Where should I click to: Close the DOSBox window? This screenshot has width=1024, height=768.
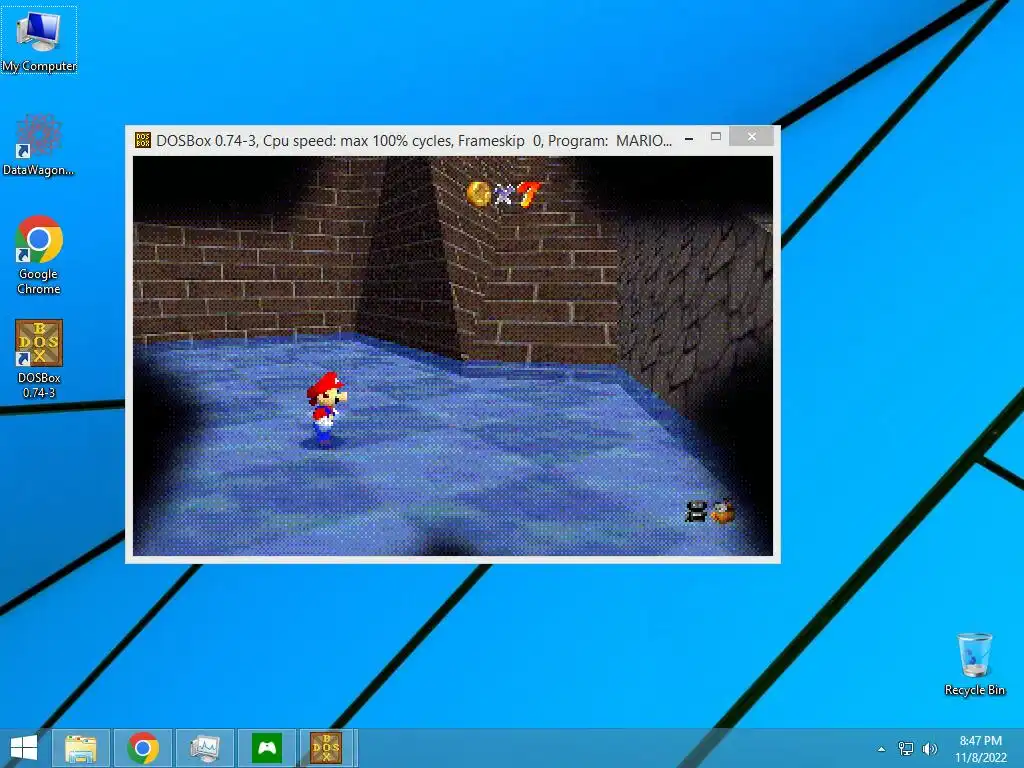click(752, 136)
